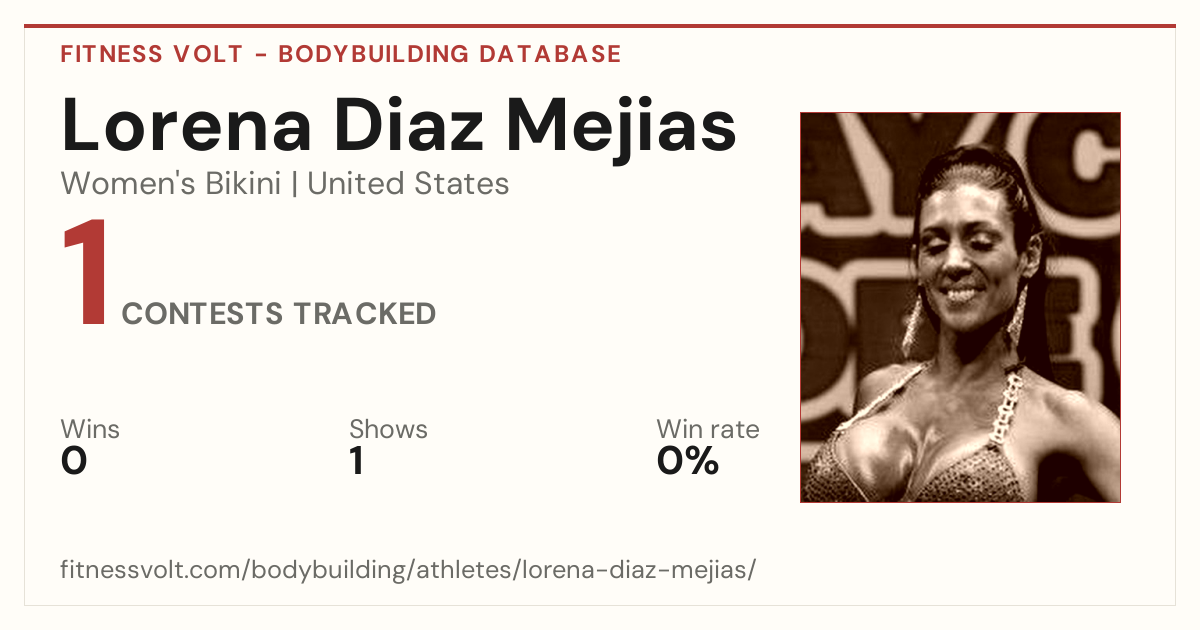Click the Bodybuilding Database header text

point(450,54)
